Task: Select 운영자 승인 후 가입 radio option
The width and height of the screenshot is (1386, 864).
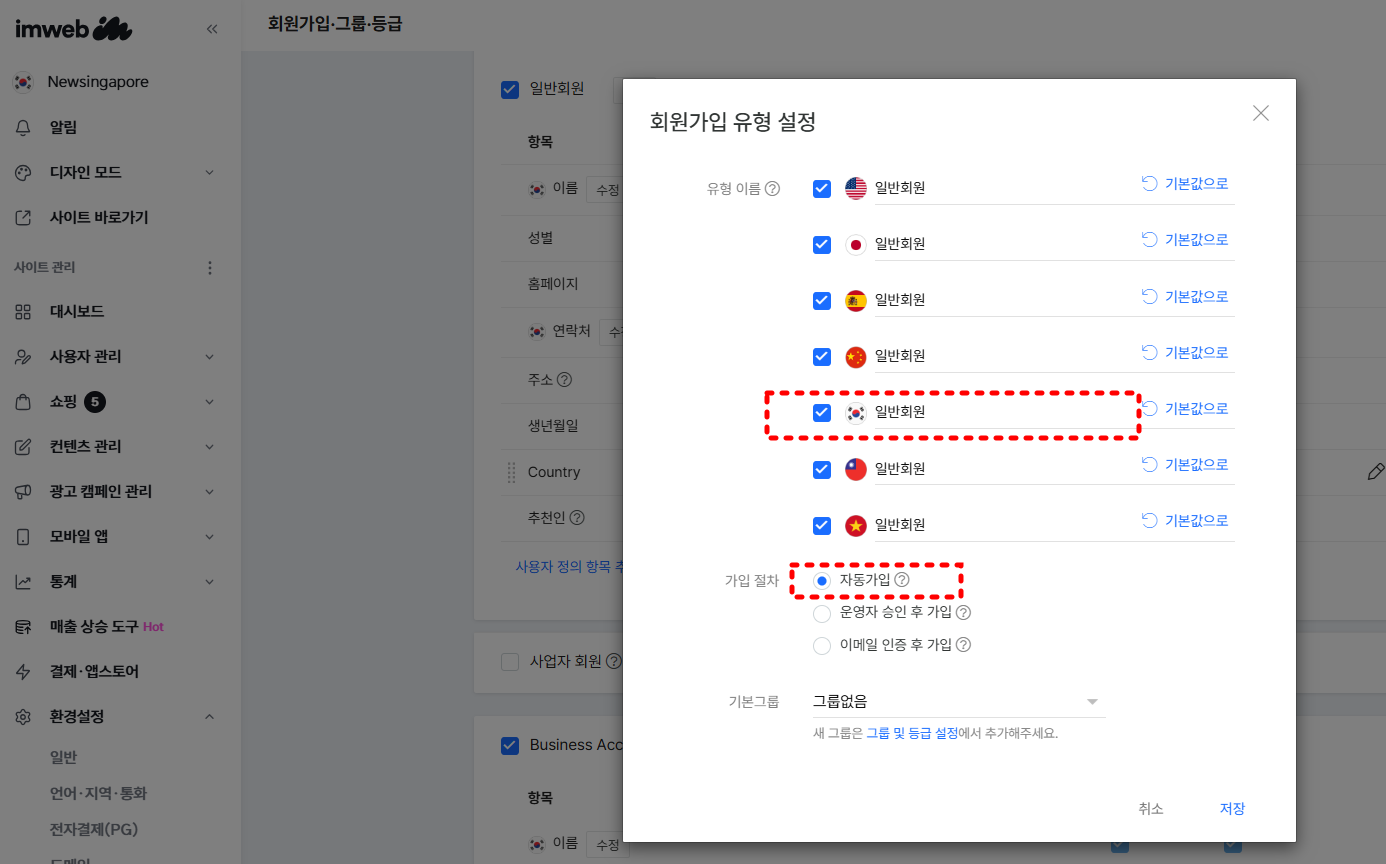Action: coord(822,613)
